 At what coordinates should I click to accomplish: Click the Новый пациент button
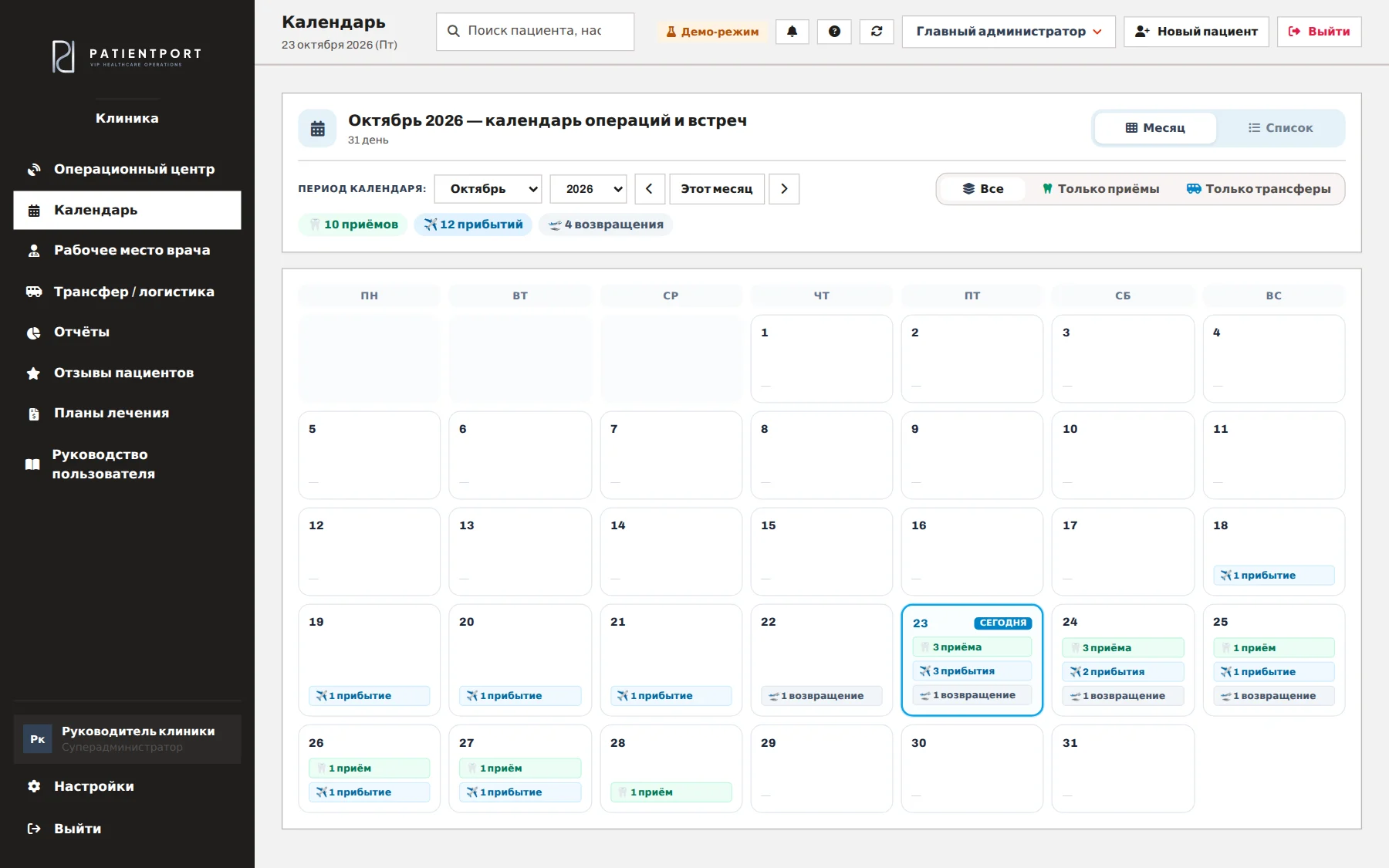[1196, 32]
